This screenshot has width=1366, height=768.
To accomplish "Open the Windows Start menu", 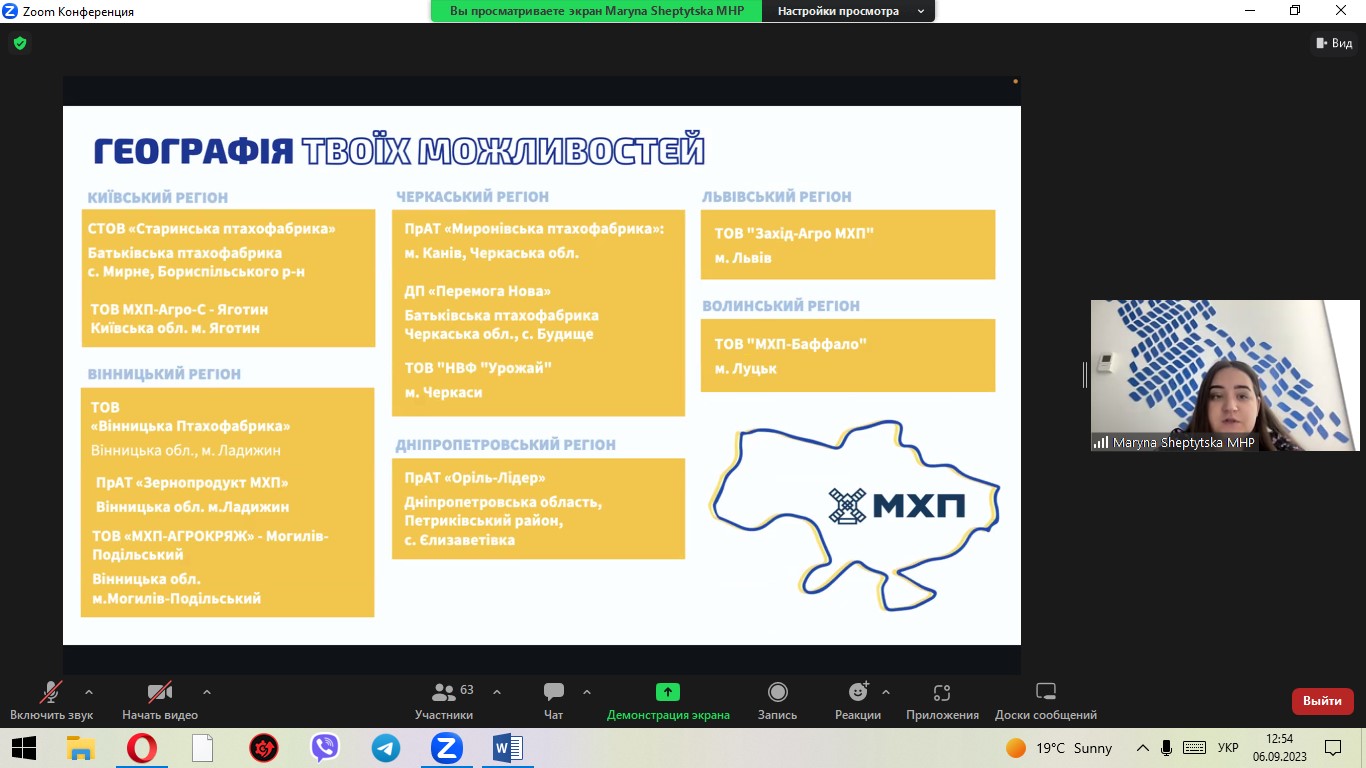I will pyautogui.click(x=24, y=748).
